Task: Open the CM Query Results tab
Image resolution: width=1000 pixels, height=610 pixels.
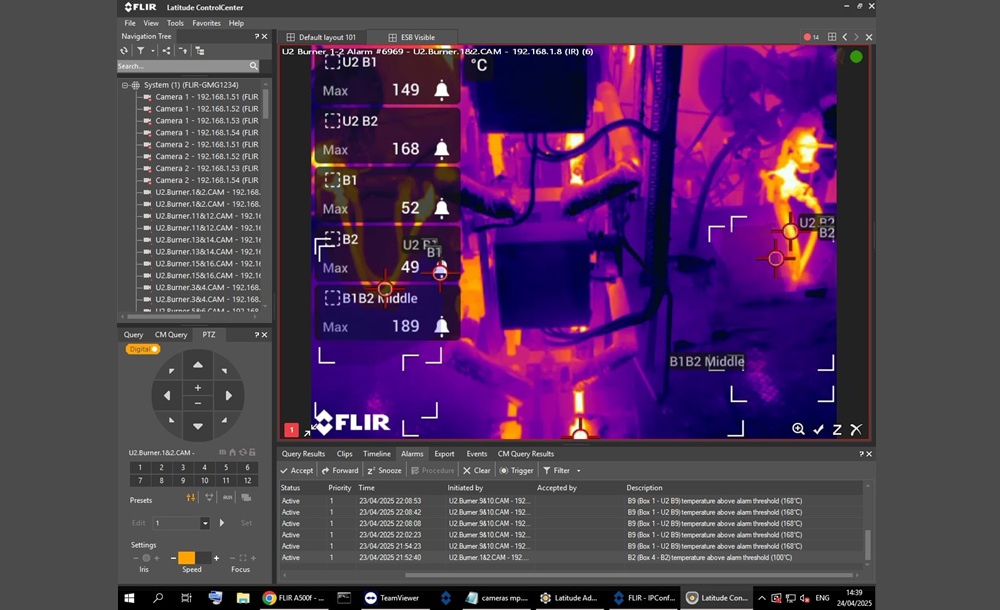Action: click(x=526, y=454)
